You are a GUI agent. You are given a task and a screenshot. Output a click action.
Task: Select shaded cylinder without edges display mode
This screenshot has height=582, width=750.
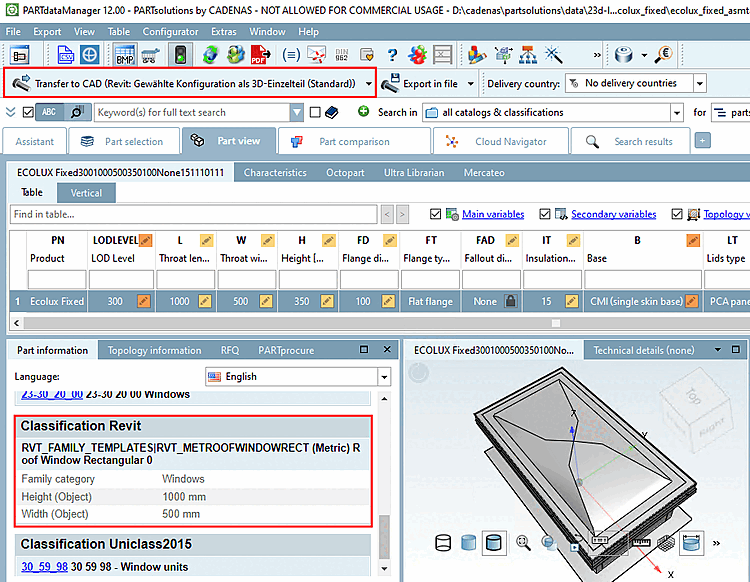point(468,543)
